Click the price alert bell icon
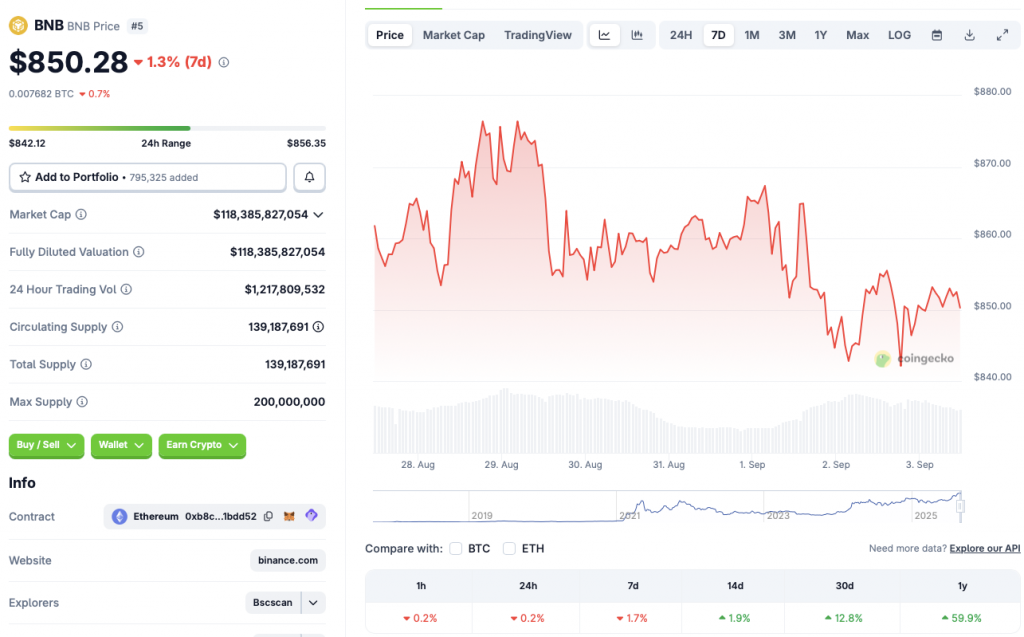This screenshot has height=637, width=1024. click(310, 177)
